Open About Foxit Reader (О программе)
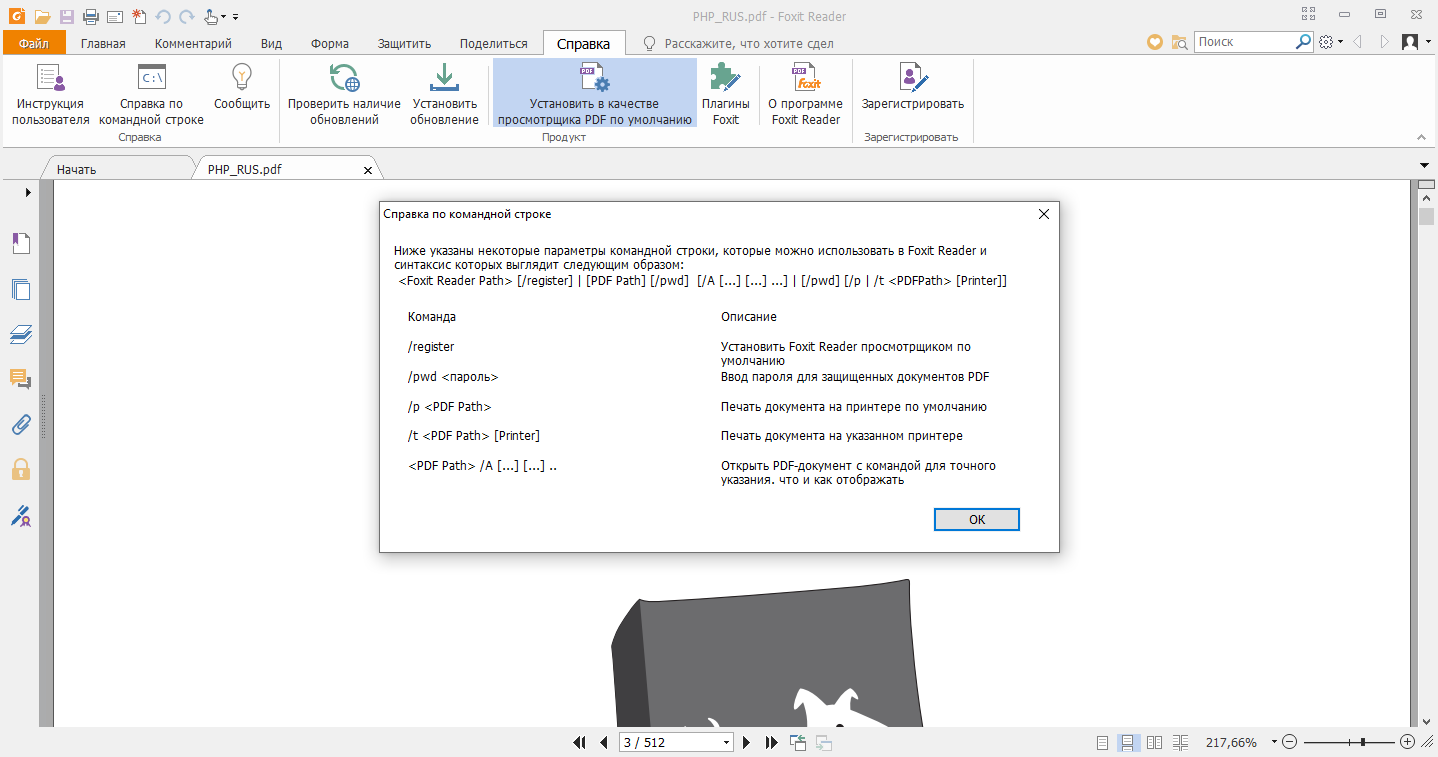 tap(806, 95)
